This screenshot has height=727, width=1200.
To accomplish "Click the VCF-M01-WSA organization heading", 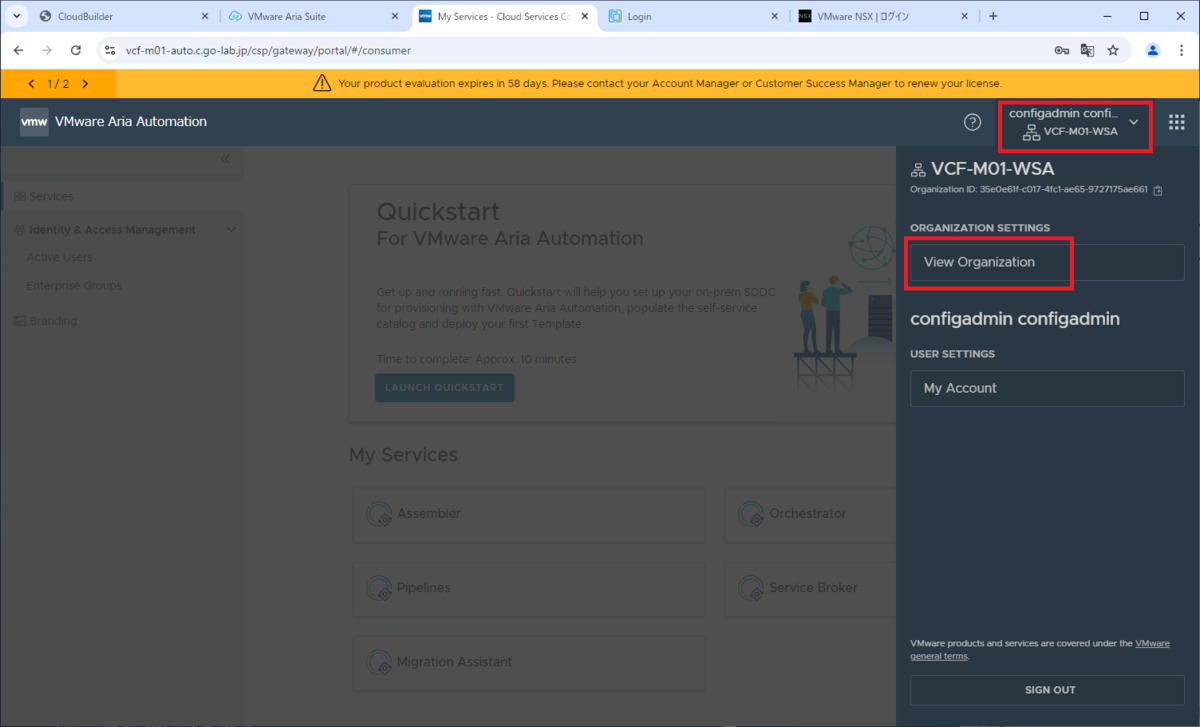I will 992,169.
